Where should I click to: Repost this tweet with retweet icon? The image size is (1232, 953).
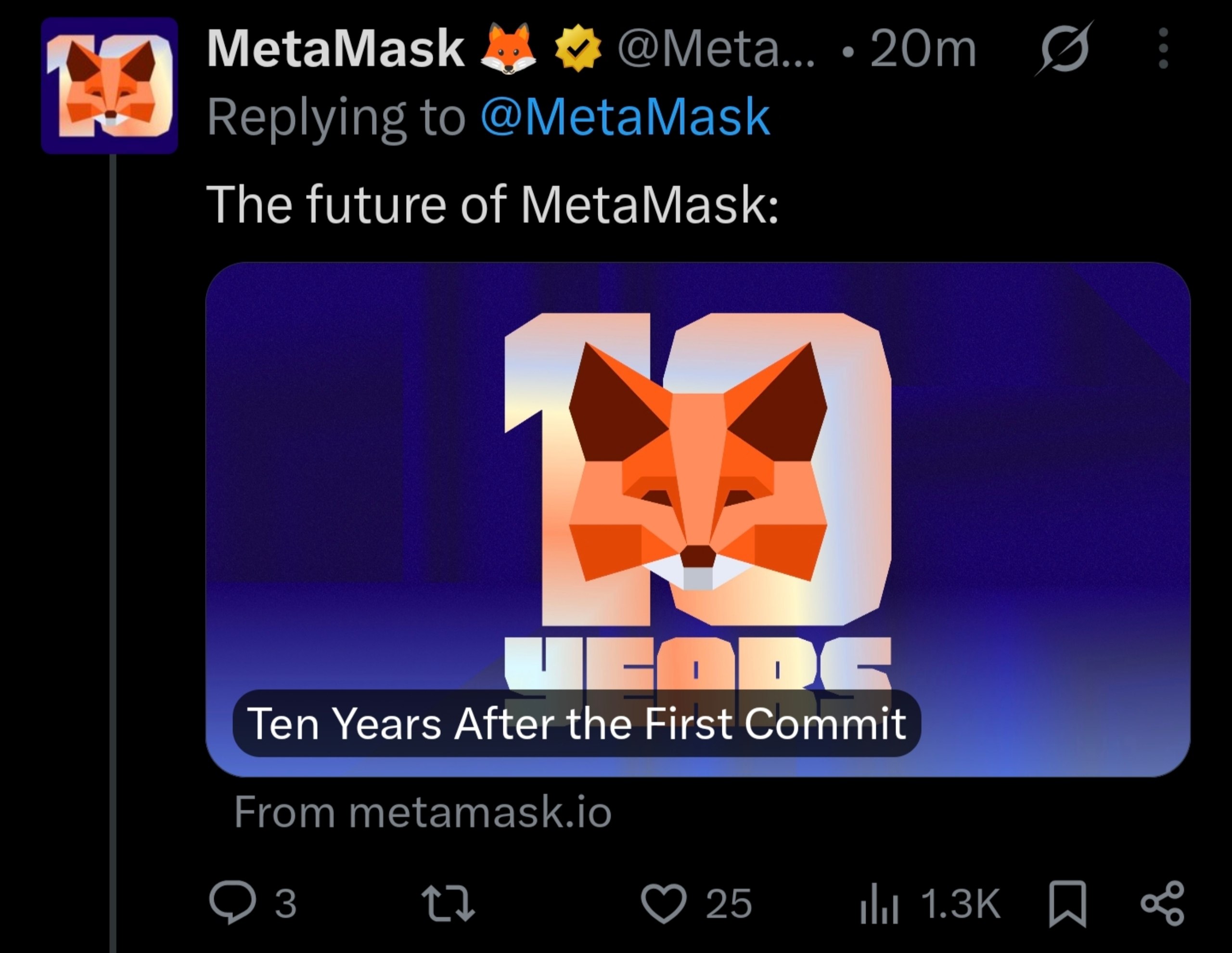pos(449,903)
